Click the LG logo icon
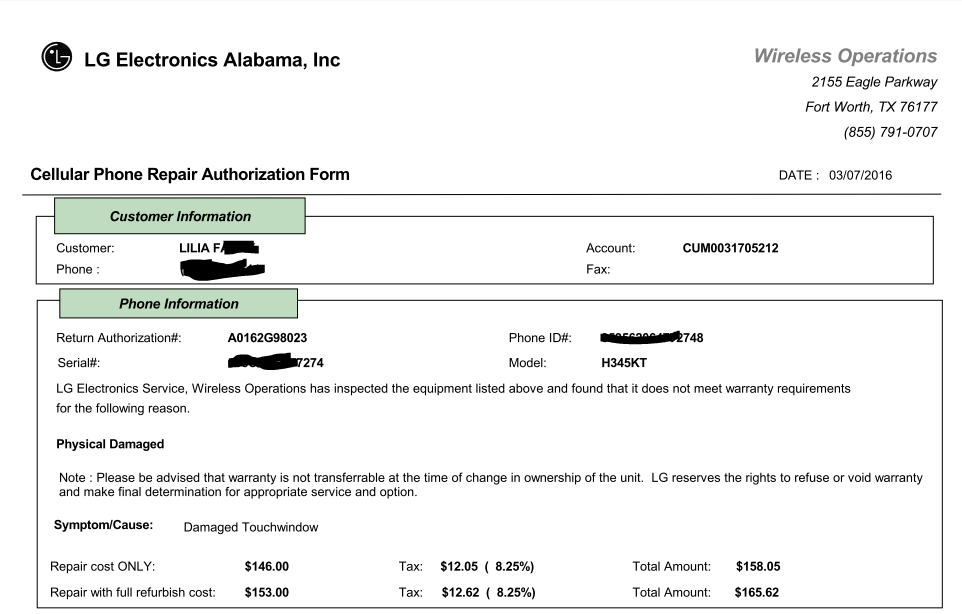Viewport: 962px width, 614px height. [x=57, y=57]
